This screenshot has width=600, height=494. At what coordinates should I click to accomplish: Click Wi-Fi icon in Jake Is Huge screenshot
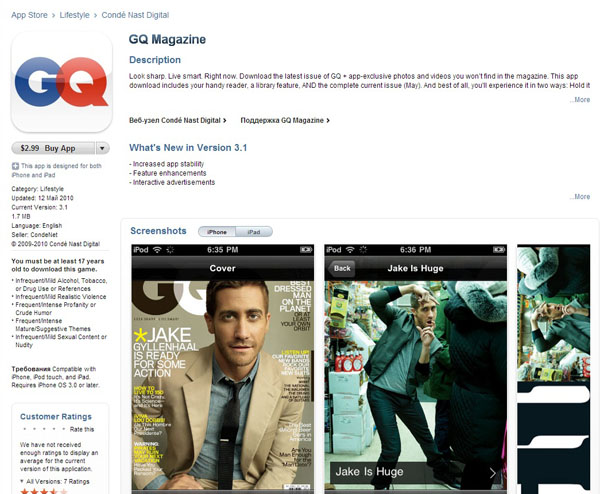[x=350, y=250]
